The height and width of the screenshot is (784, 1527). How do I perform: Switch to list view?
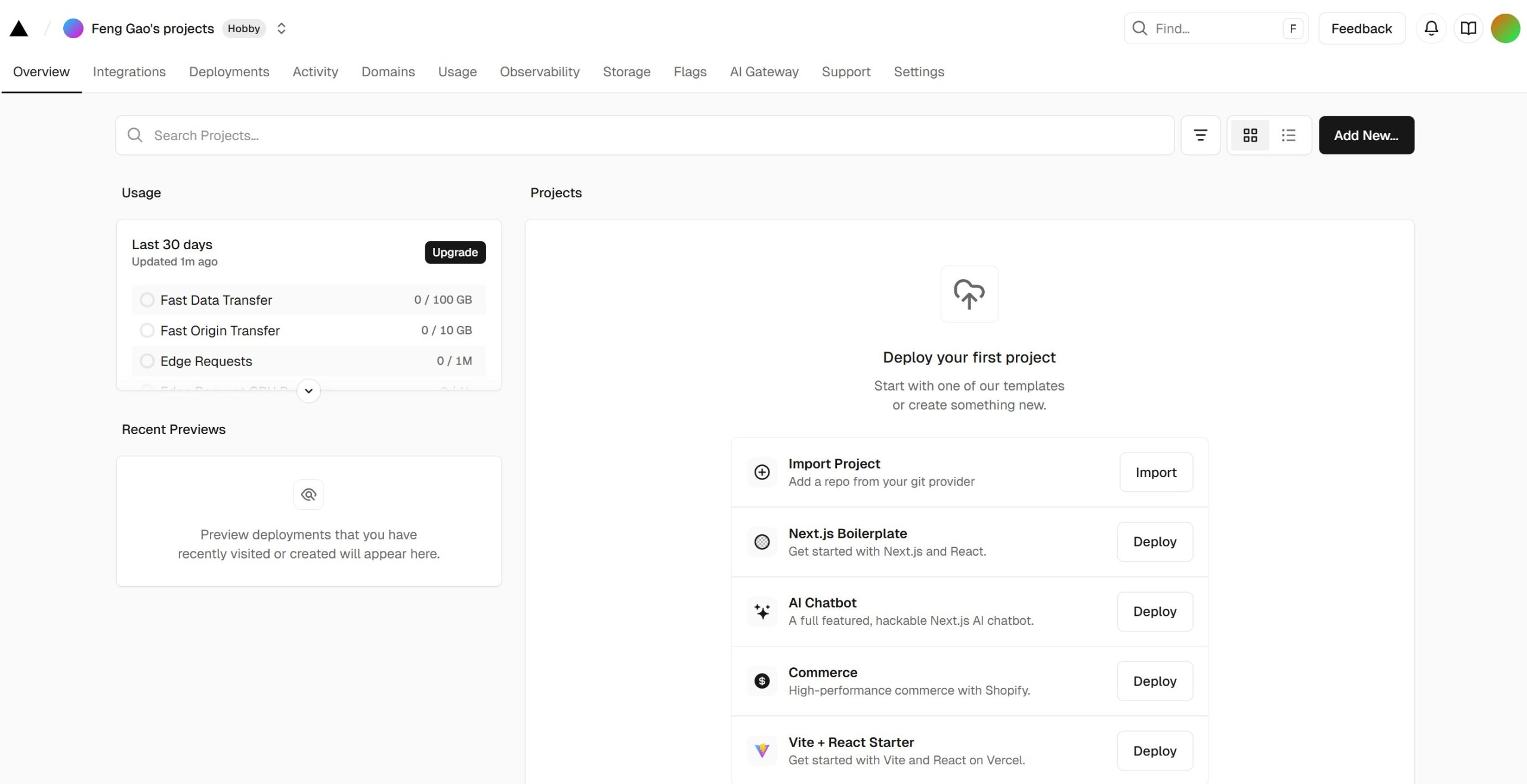tap(1288, 135)
